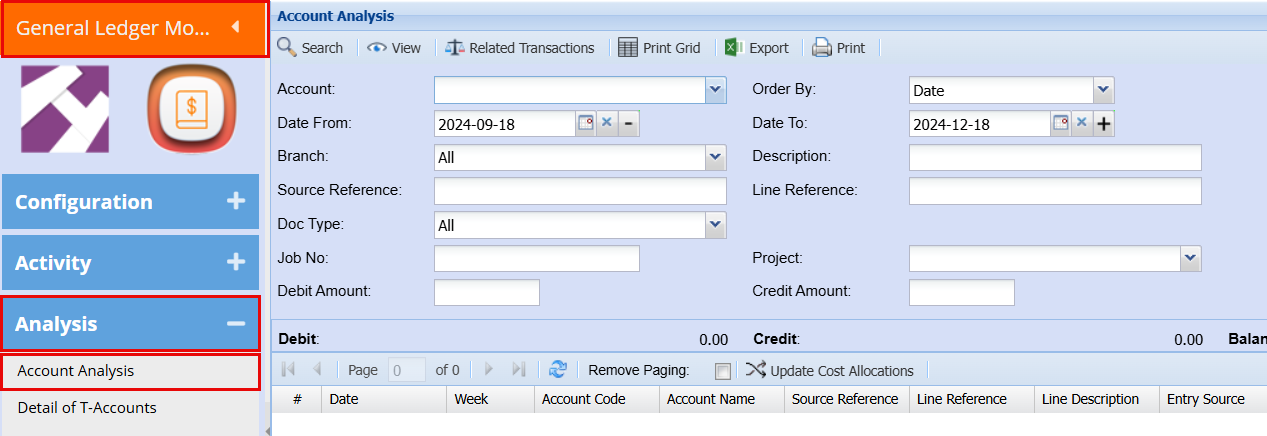Image resolution: width=1267 pixels, height=436 pixels.
Task: Click the # column header
Action: pyautogui.click(x=297, y=399)
